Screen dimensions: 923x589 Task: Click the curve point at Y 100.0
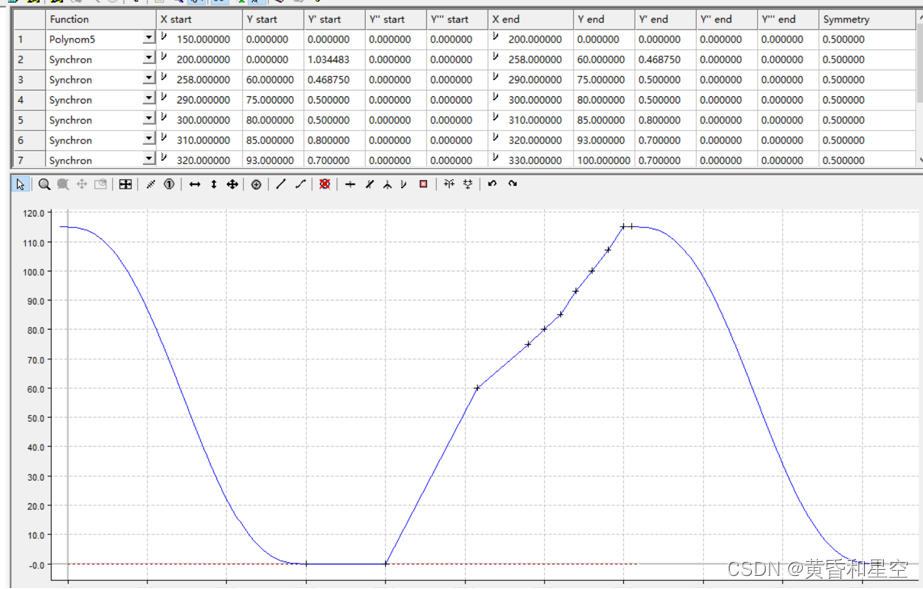tap(592, 271)
